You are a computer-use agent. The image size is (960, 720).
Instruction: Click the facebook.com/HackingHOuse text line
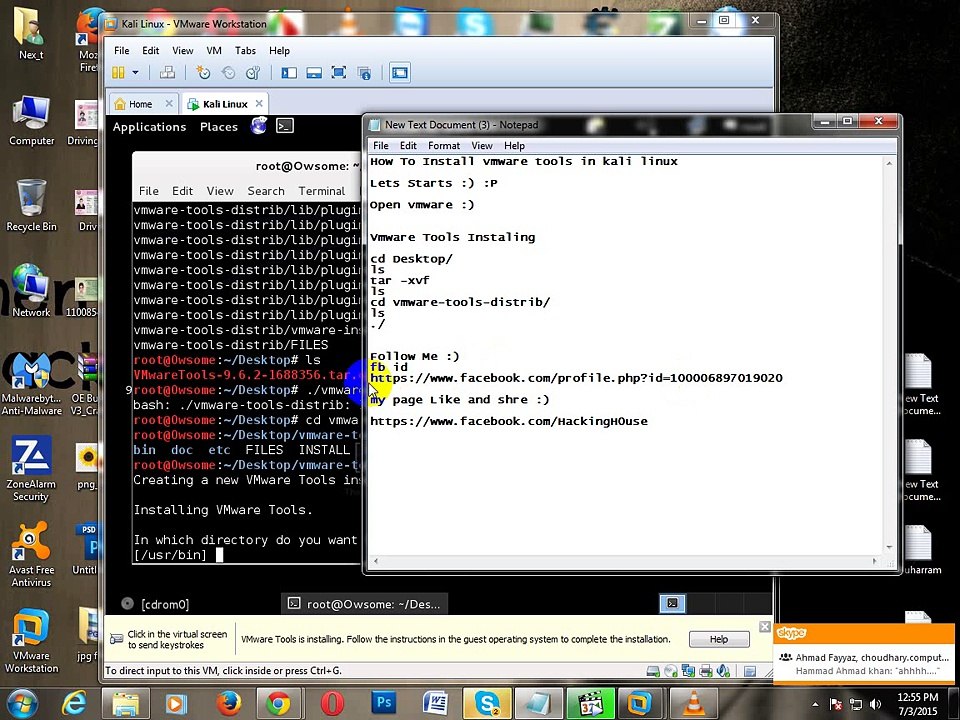[509, 421]
